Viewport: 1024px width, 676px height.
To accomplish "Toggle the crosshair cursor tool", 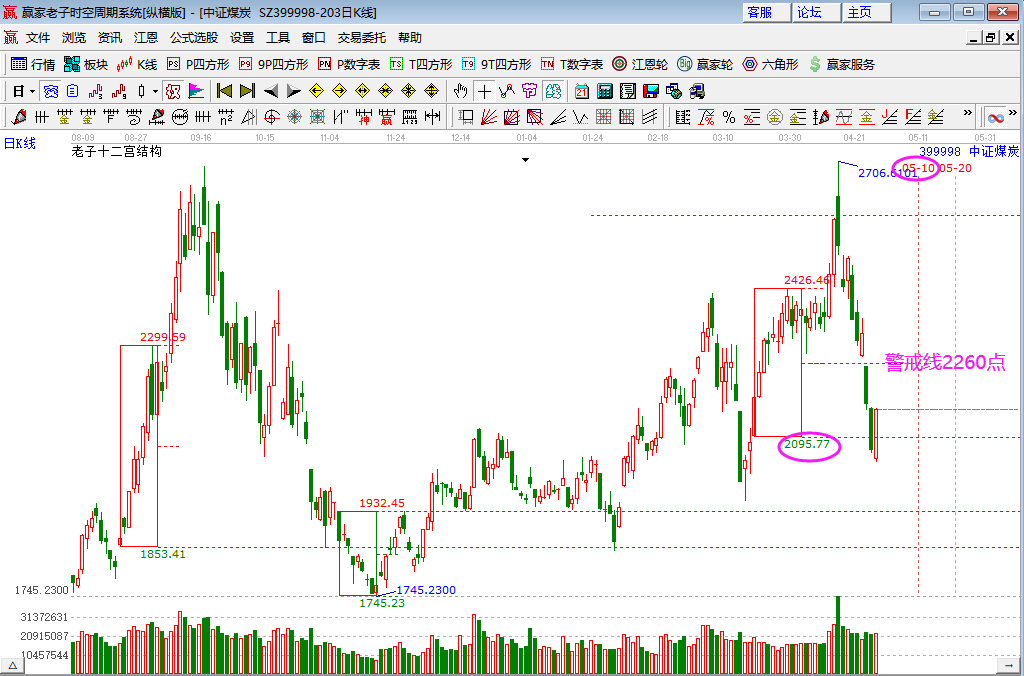I will pos(484,91).
